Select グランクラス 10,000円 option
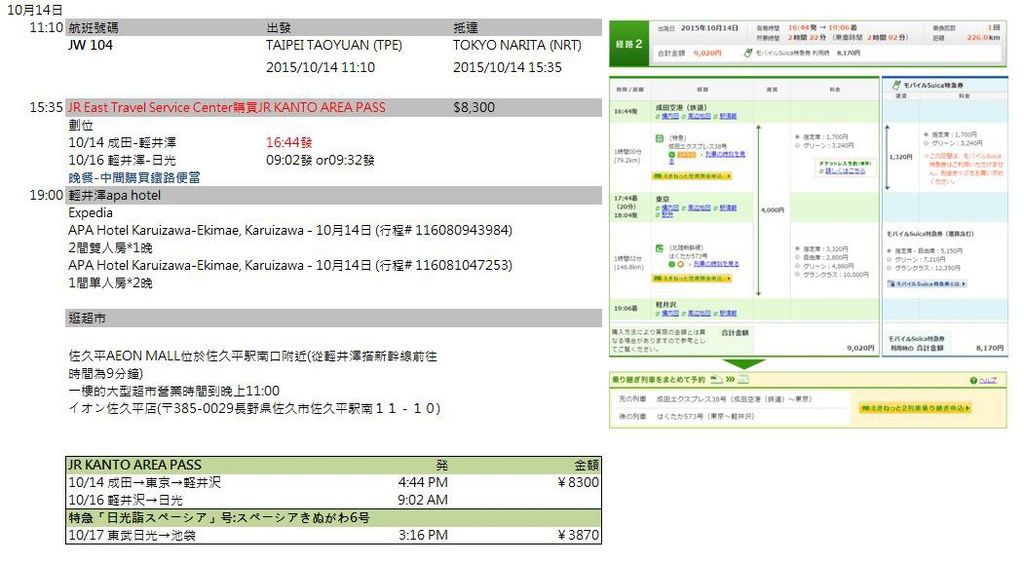 click(797, 275)
